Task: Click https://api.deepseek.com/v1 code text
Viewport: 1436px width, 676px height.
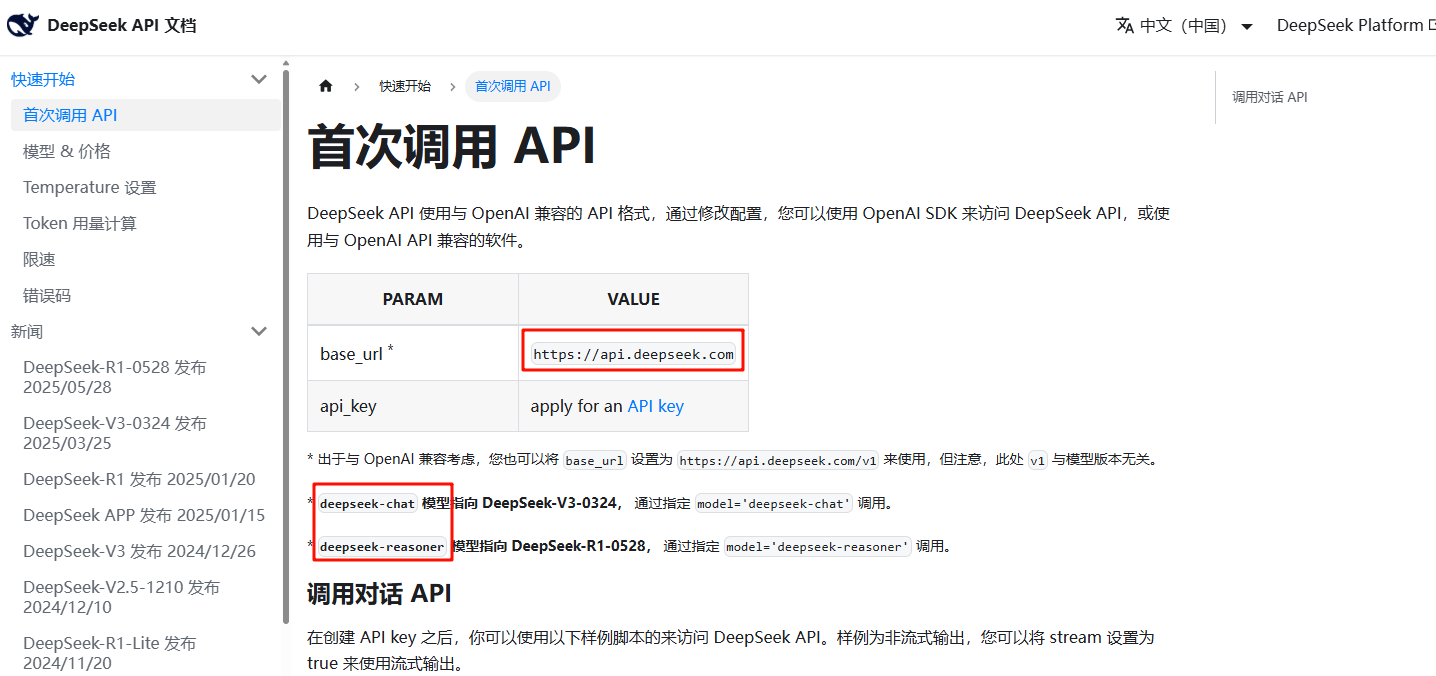Action: coord(778,461)
